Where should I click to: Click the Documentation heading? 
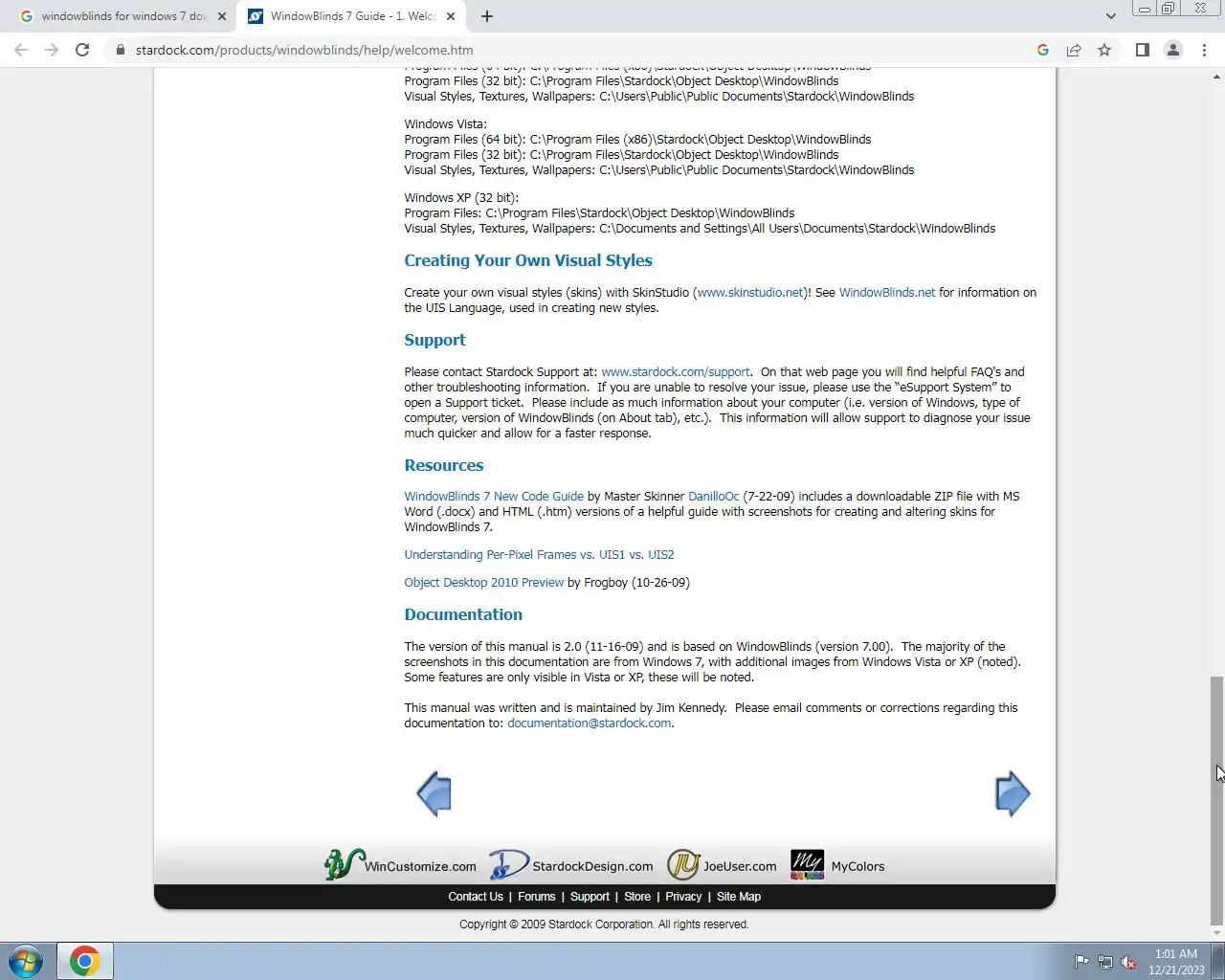(463, 614)
